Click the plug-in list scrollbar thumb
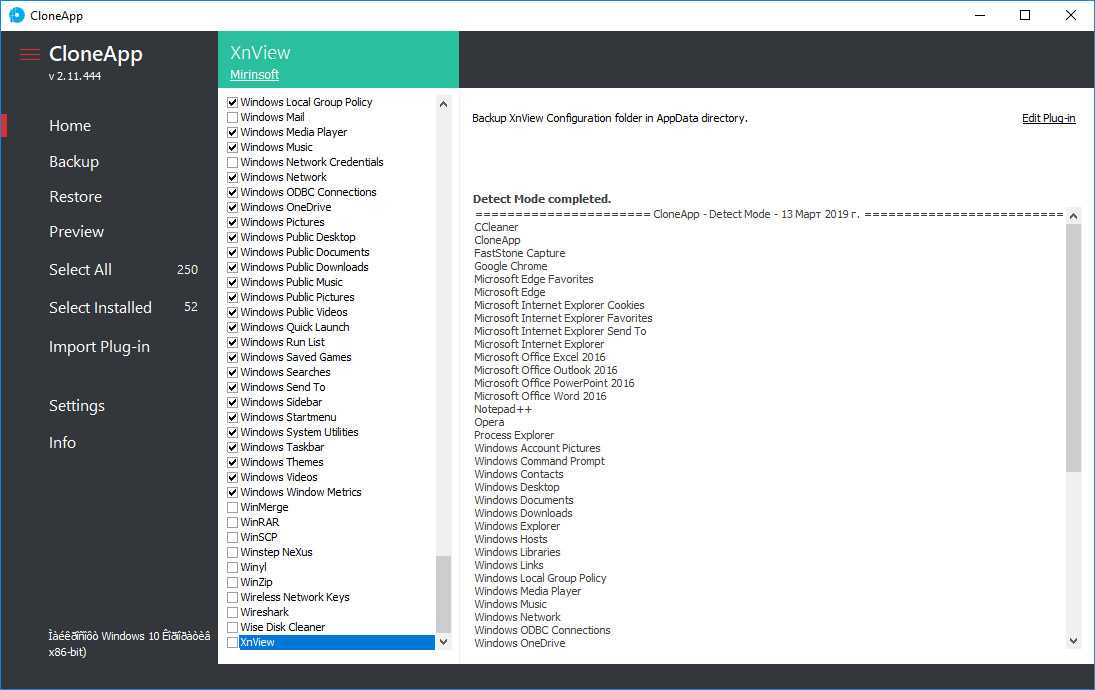Viewport: 1095px width, 690px height. tap(443, 593)
